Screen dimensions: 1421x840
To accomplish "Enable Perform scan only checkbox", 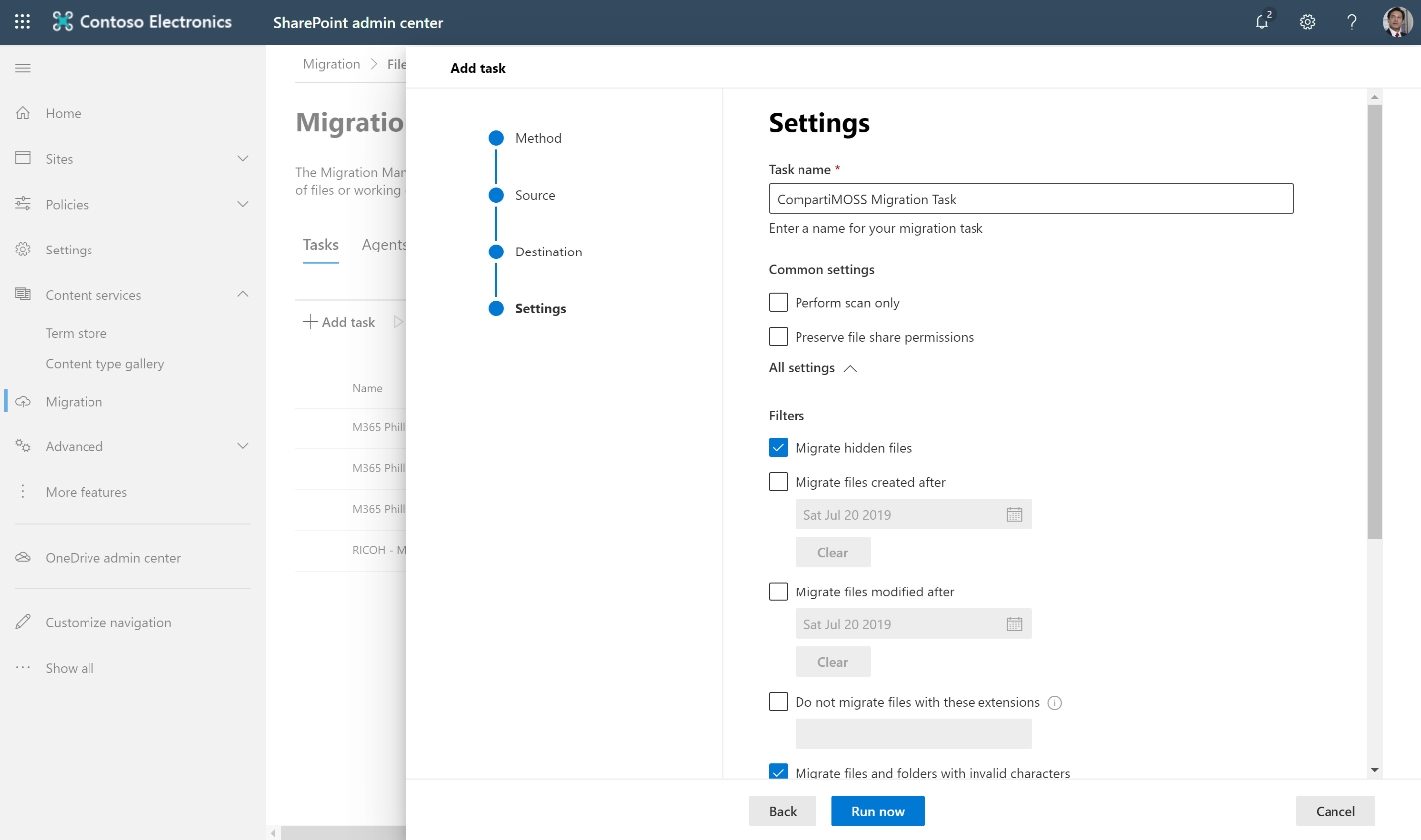I will tap(778, 302).
